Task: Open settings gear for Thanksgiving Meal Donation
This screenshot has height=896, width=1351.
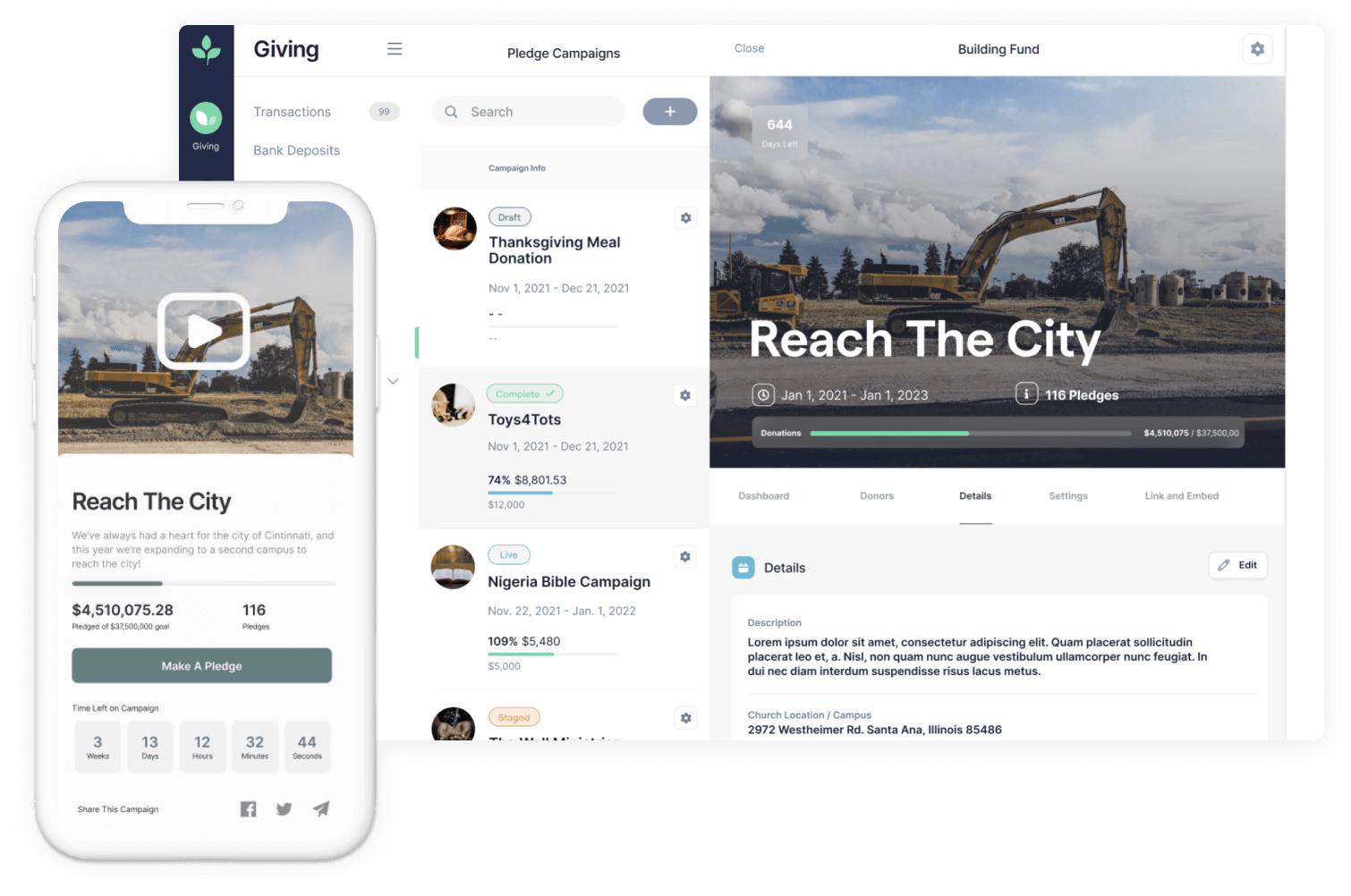Action: 685,218
